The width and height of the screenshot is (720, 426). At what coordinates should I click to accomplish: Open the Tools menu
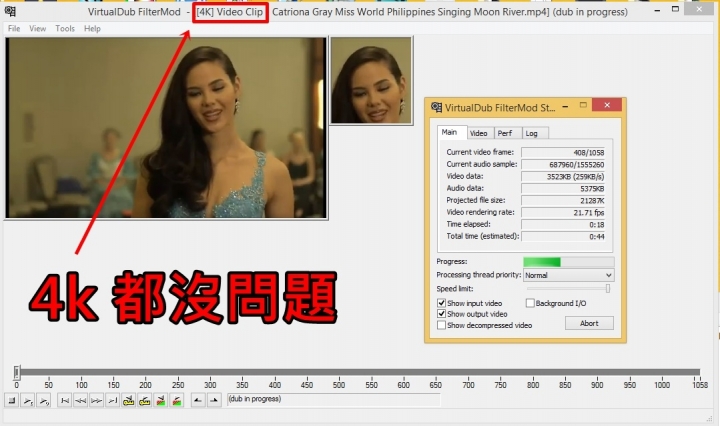(x=65, y=28)
